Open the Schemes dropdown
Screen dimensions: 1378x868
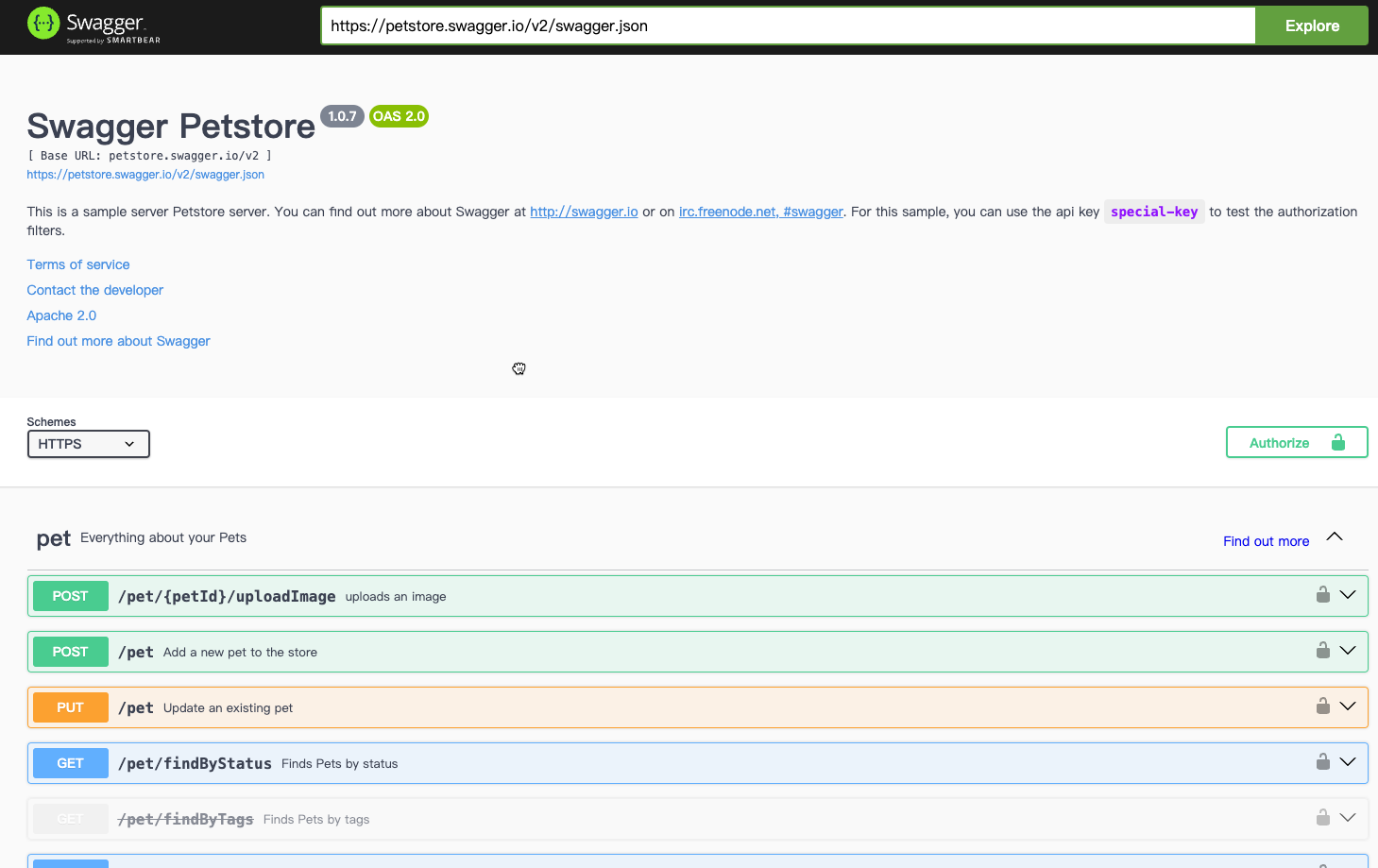click(88, 443)
